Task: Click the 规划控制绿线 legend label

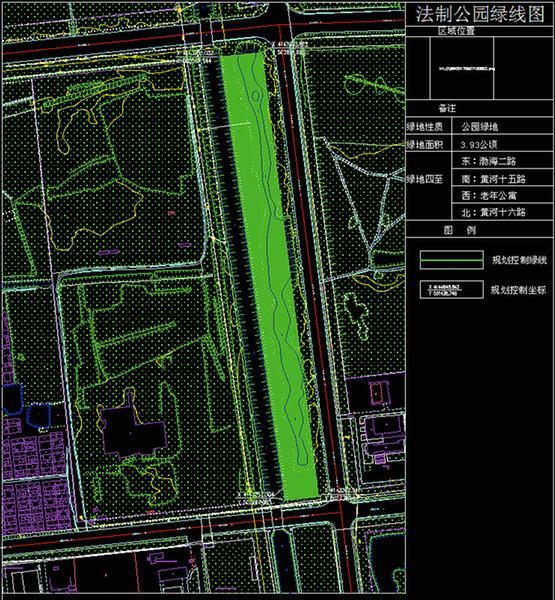Action: 519,261
